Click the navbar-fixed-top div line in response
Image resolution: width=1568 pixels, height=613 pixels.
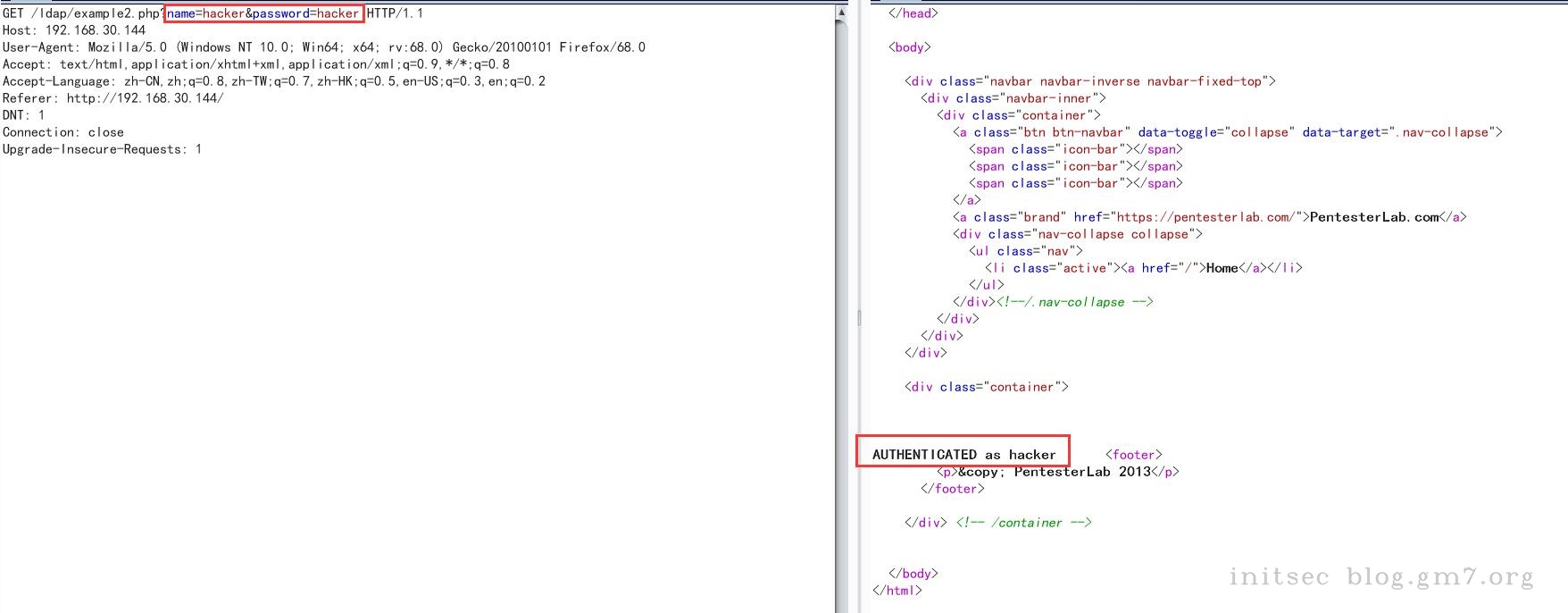1090,81
